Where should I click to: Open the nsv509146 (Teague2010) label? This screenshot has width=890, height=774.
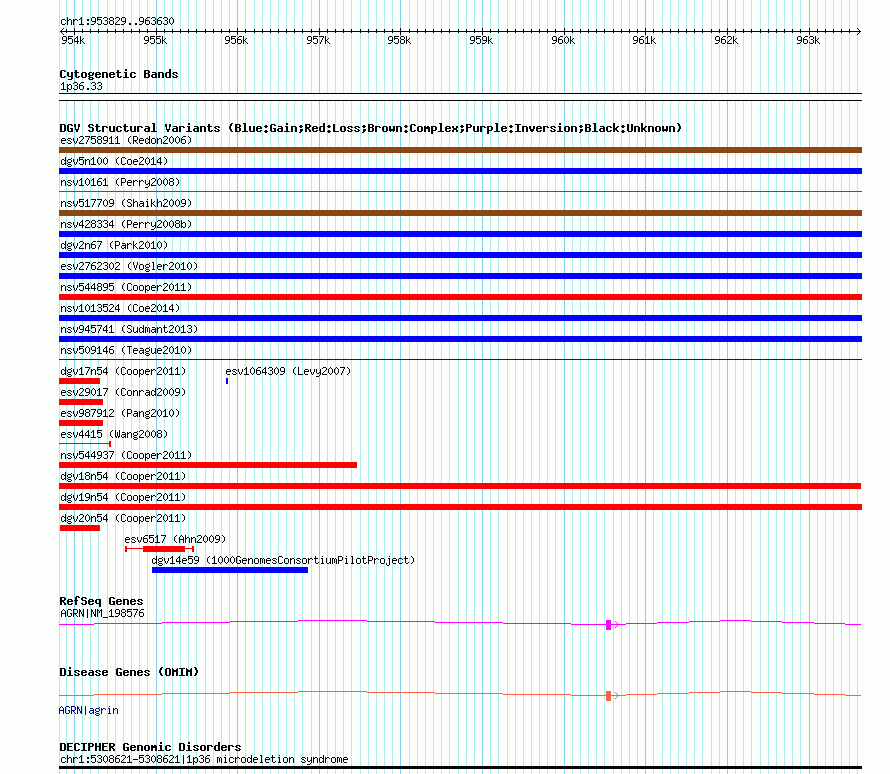[126, 350]
